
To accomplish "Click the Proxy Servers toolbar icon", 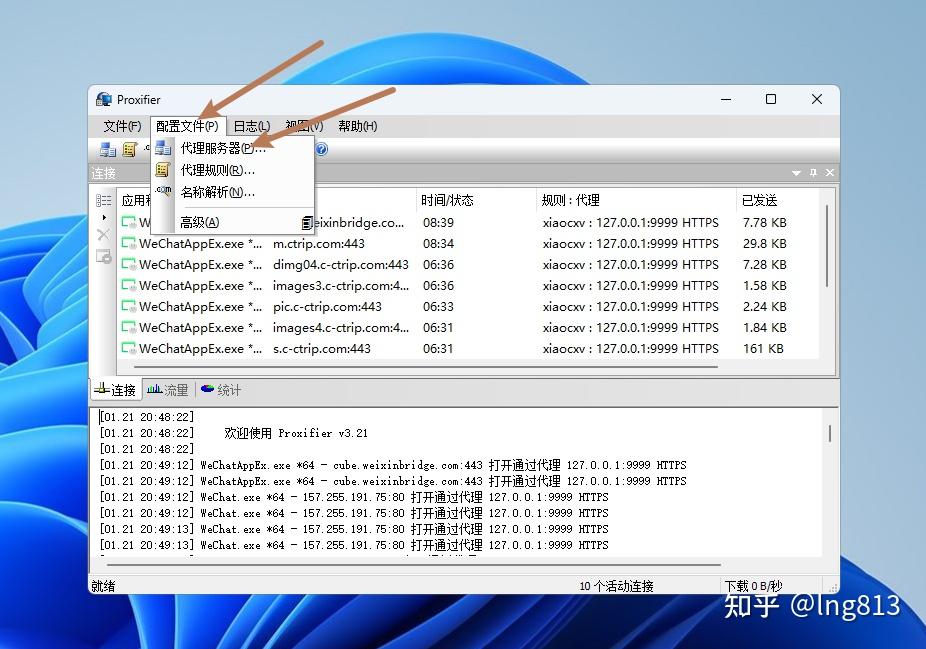I will pos(107,150).
